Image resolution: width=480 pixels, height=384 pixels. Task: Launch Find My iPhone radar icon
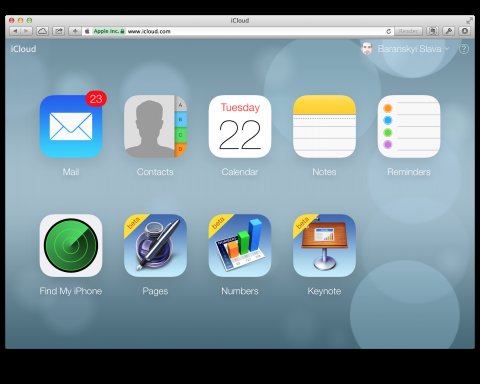pyautogui.click(x=71, y=245)
